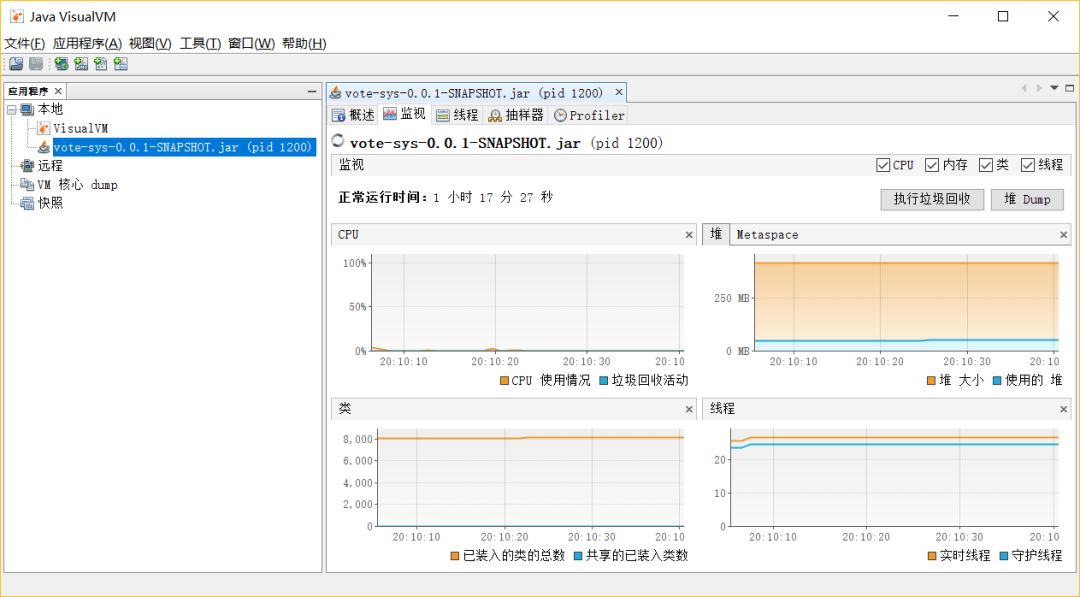Viewport: 1080px width, 597px height.
Task: Click the 垃圾回收活动 legend swatch
Action: point(603,381)
